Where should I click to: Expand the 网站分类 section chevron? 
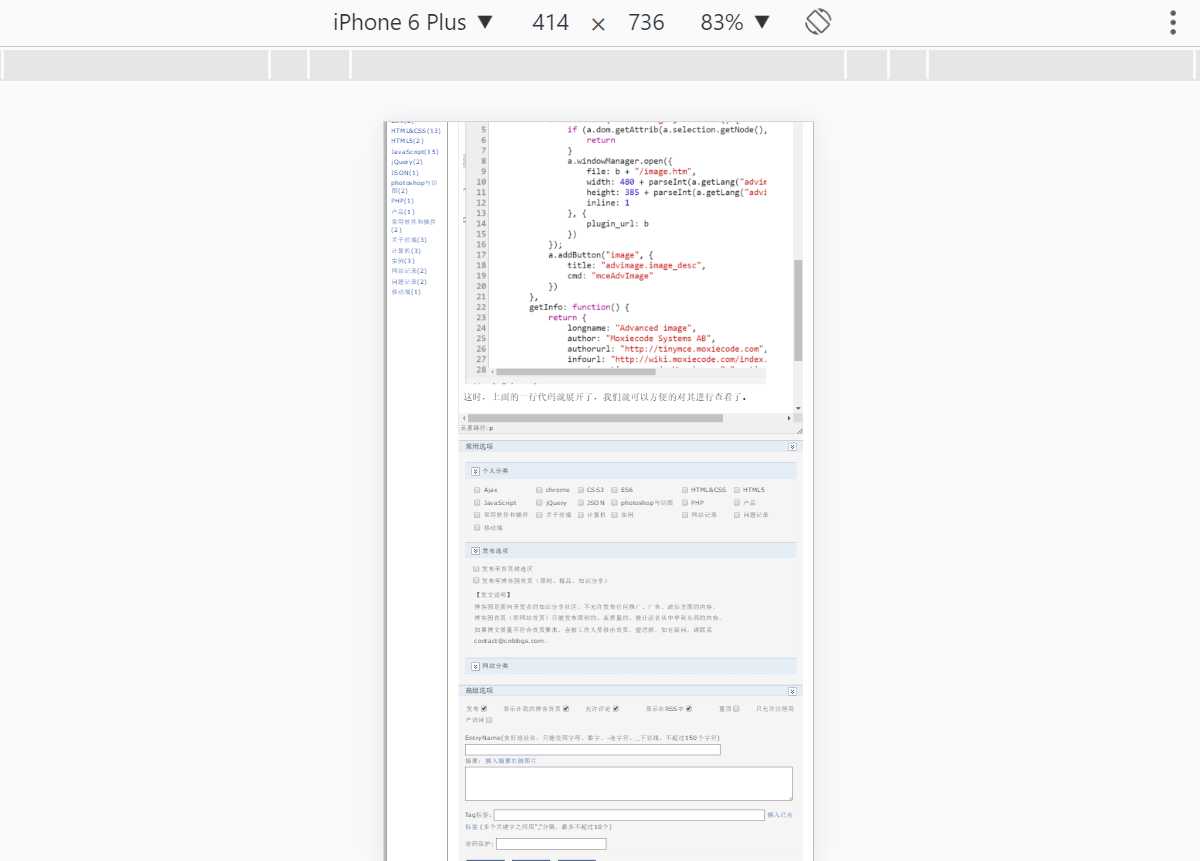tap(477, 665)
